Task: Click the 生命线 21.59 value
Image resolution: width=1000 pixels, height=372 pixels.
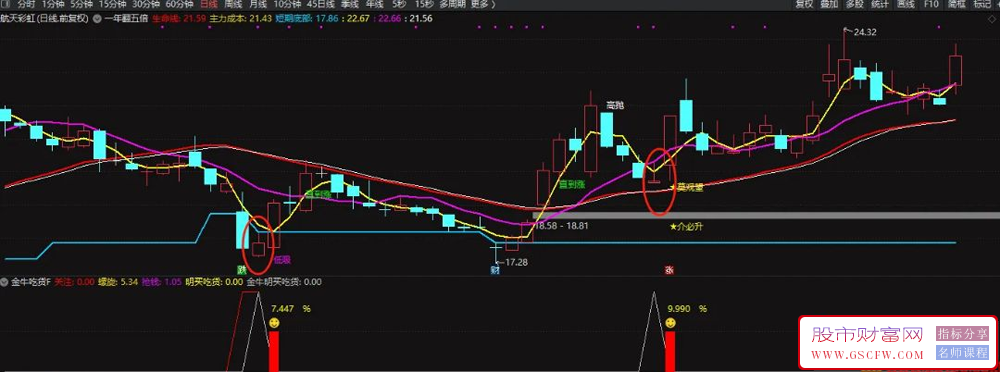Action: 178,19
